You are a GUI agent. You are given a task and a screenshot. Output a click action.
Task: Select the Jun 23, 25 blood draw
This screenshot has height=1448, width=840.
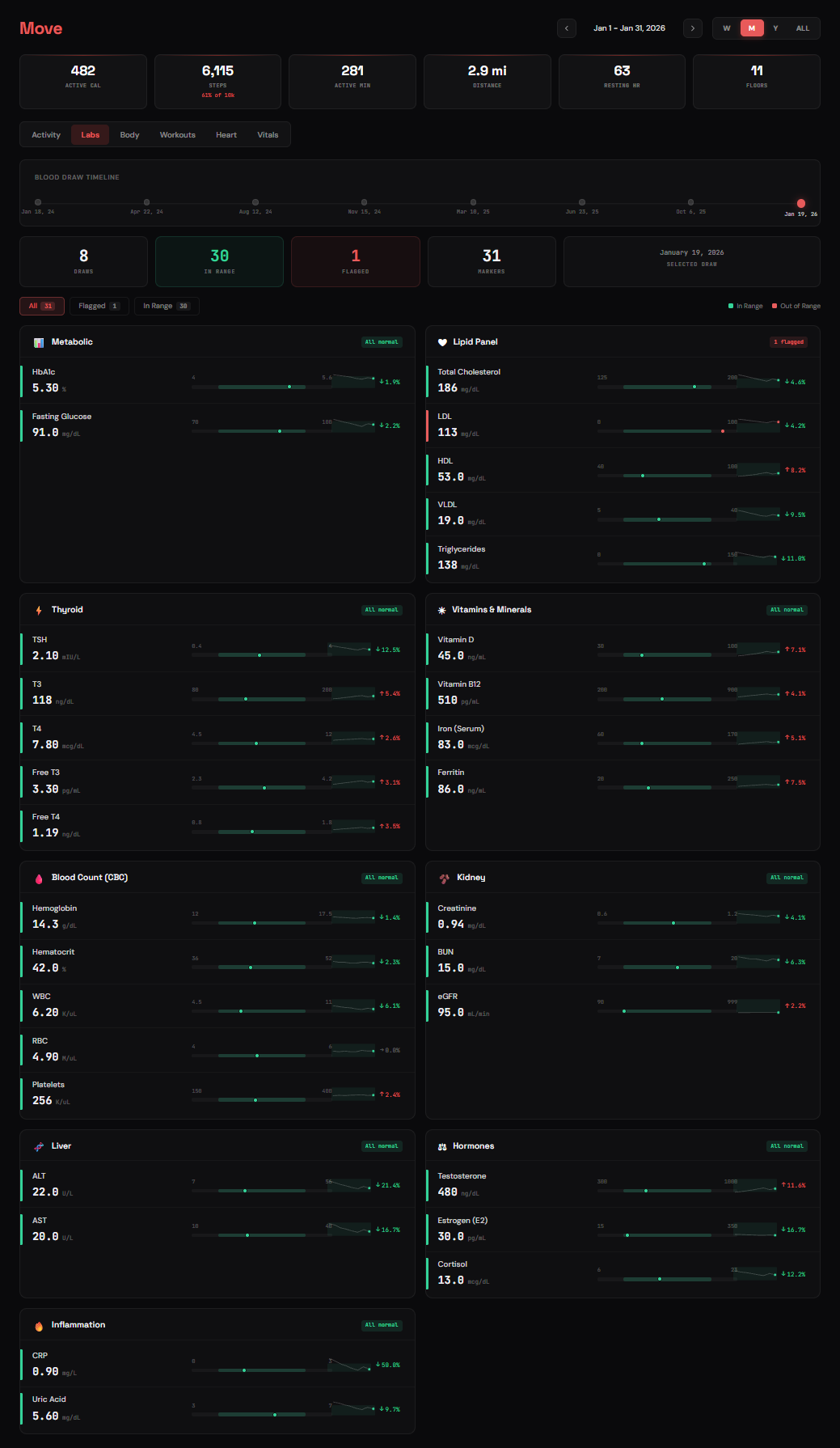[x=582, y=202]
